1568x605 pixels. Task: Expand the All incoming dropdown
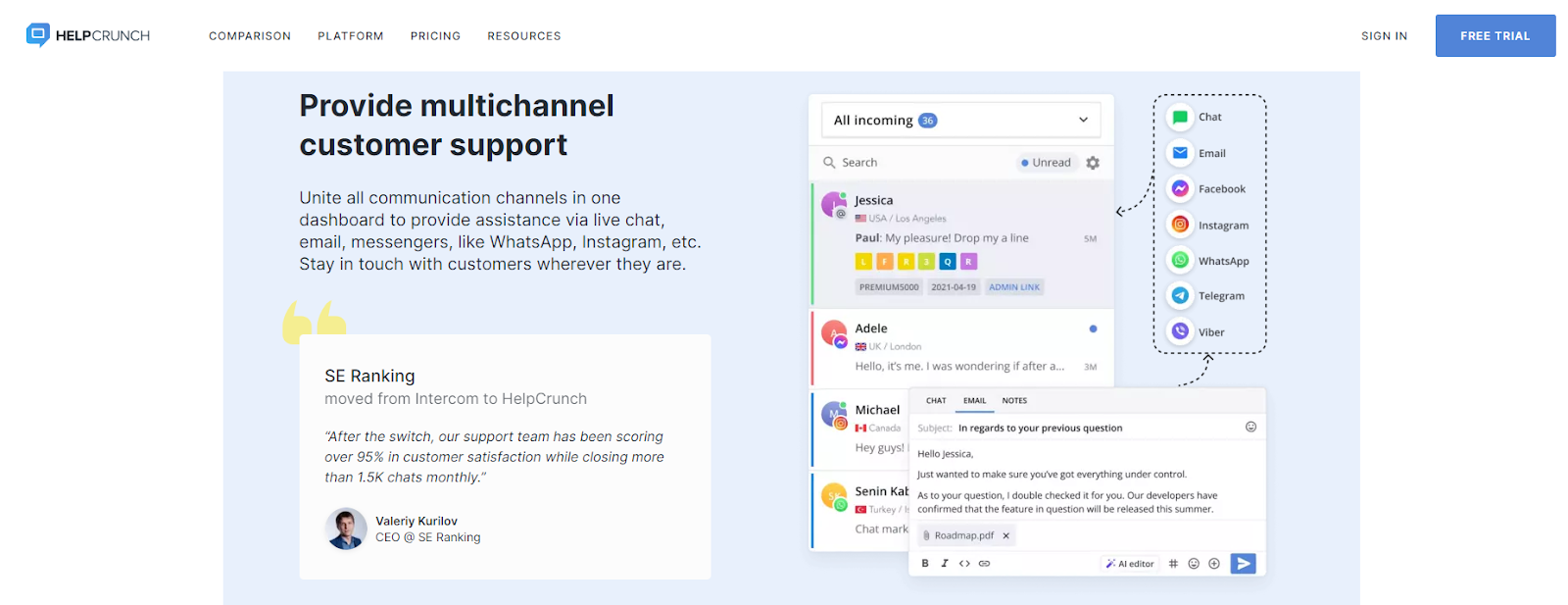[x=1083, y=121]
